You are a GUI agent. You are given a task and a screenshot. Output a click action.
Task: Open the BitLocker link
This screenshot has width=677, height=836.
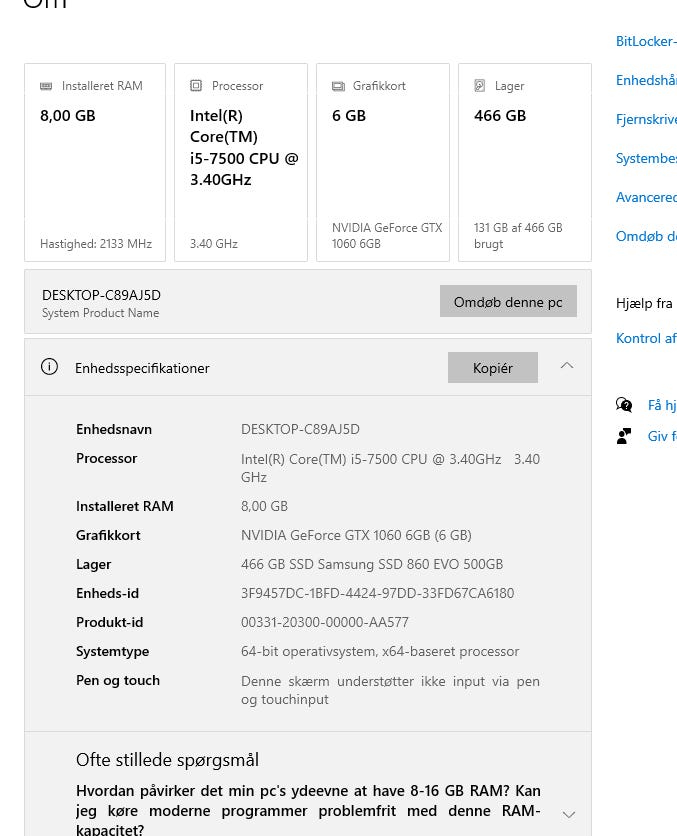pos(646,41)
